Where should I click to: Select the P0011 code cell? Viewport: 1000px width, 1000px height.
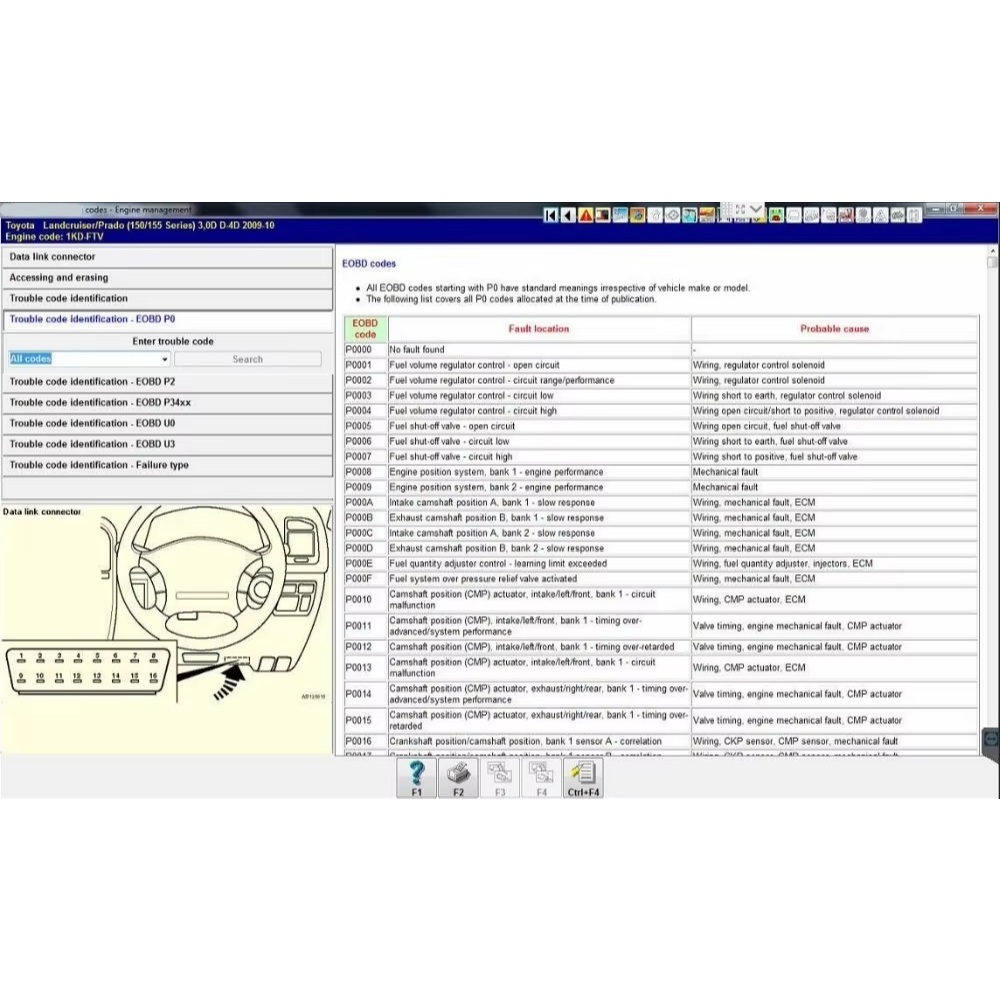click(365, 627)
